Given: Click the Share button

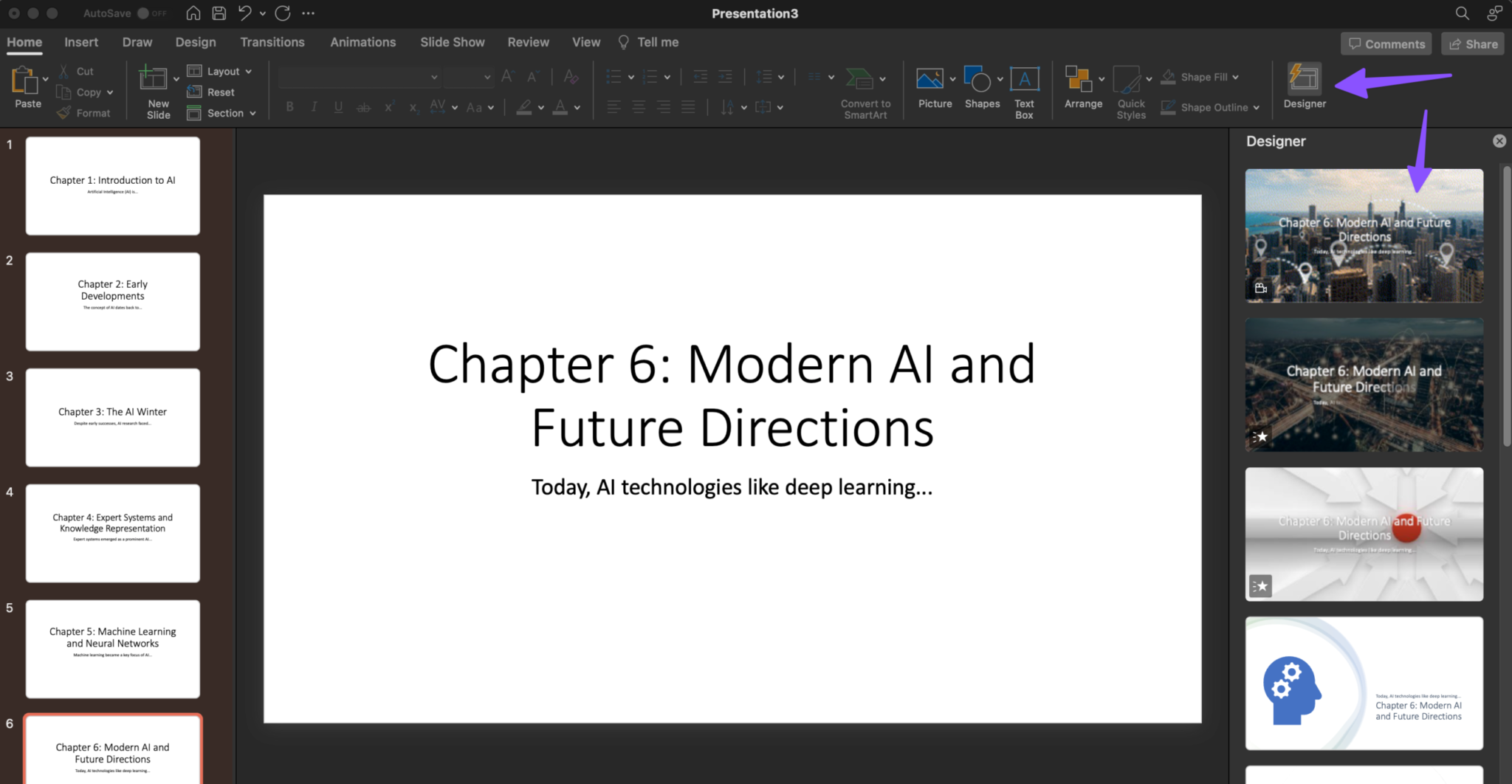Looking at the screenshot, I should pos(1471,44).
